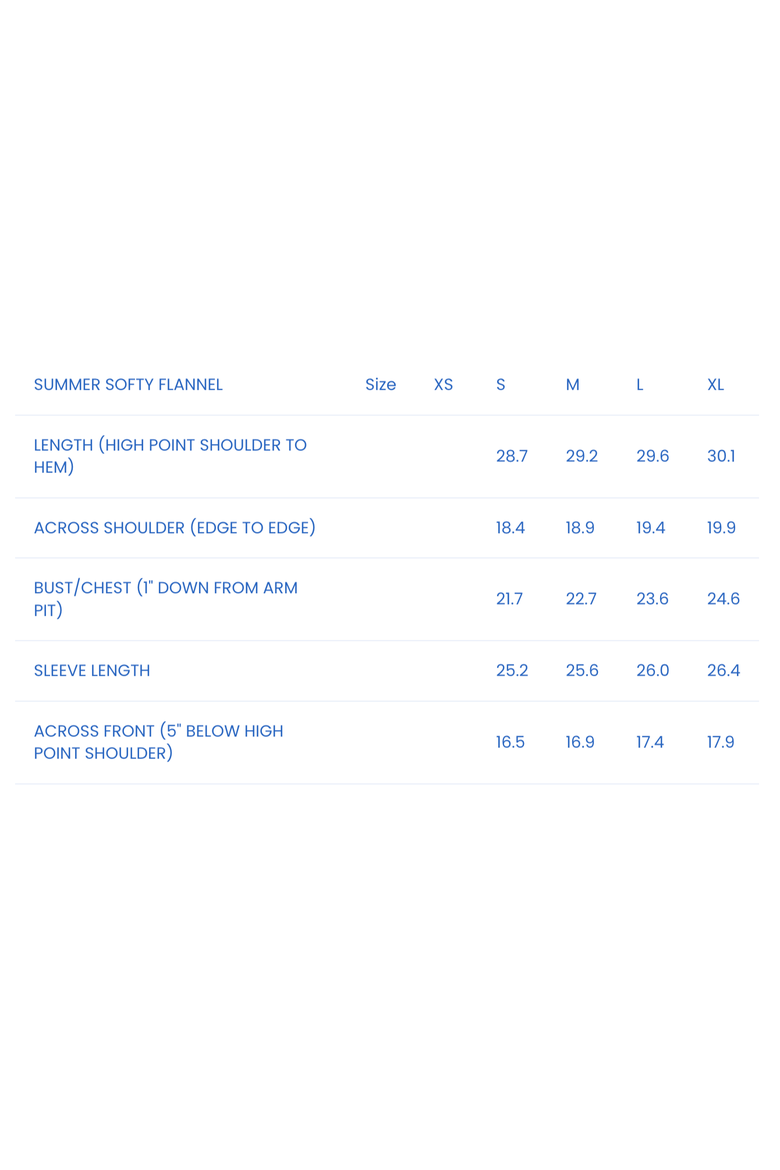Click the 25.2 sleeve length value for S
780x1170 pixels.
pos(512,670)
